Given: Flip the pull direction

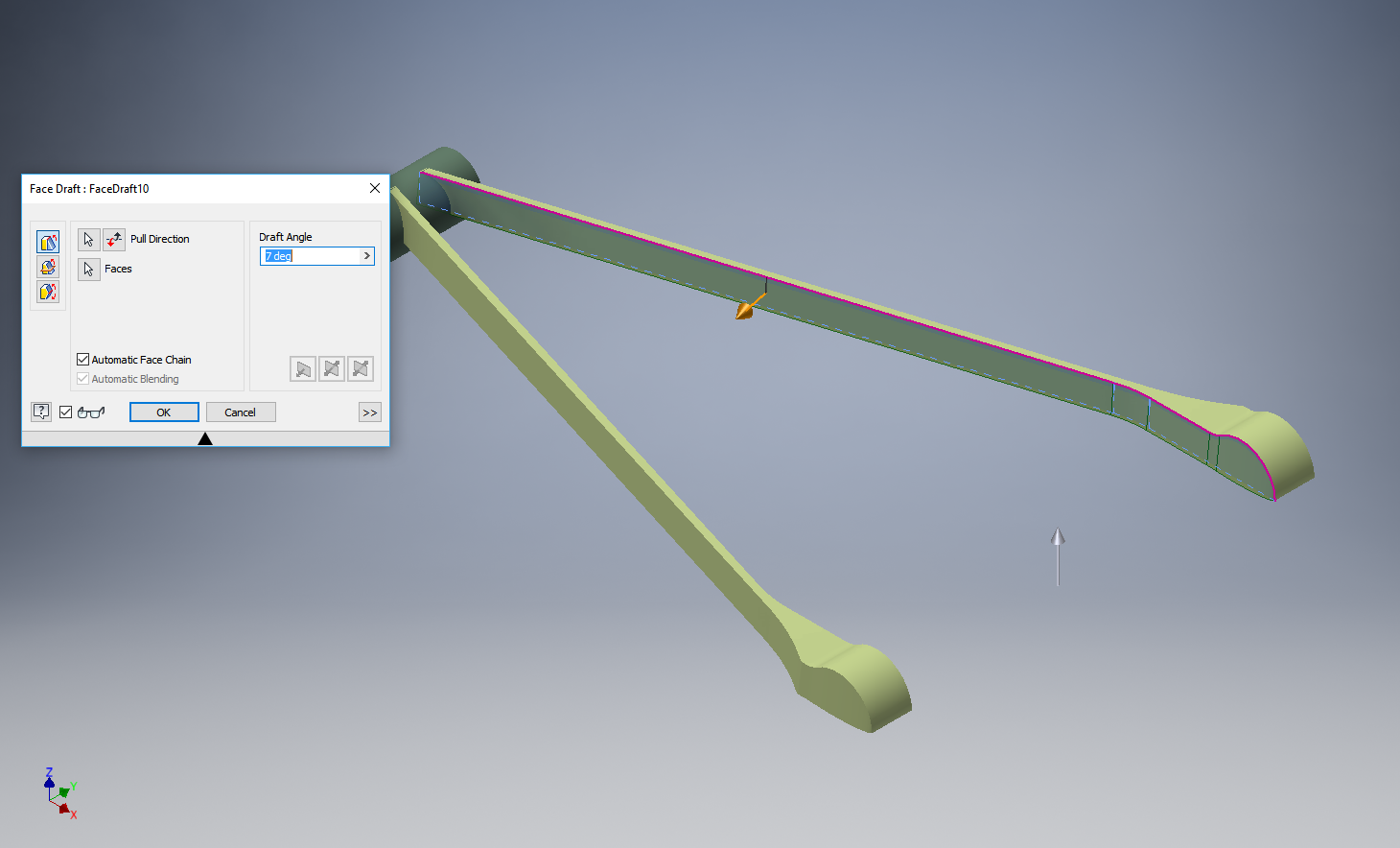Looking at the screenshot, I should [x=114, y=239].
